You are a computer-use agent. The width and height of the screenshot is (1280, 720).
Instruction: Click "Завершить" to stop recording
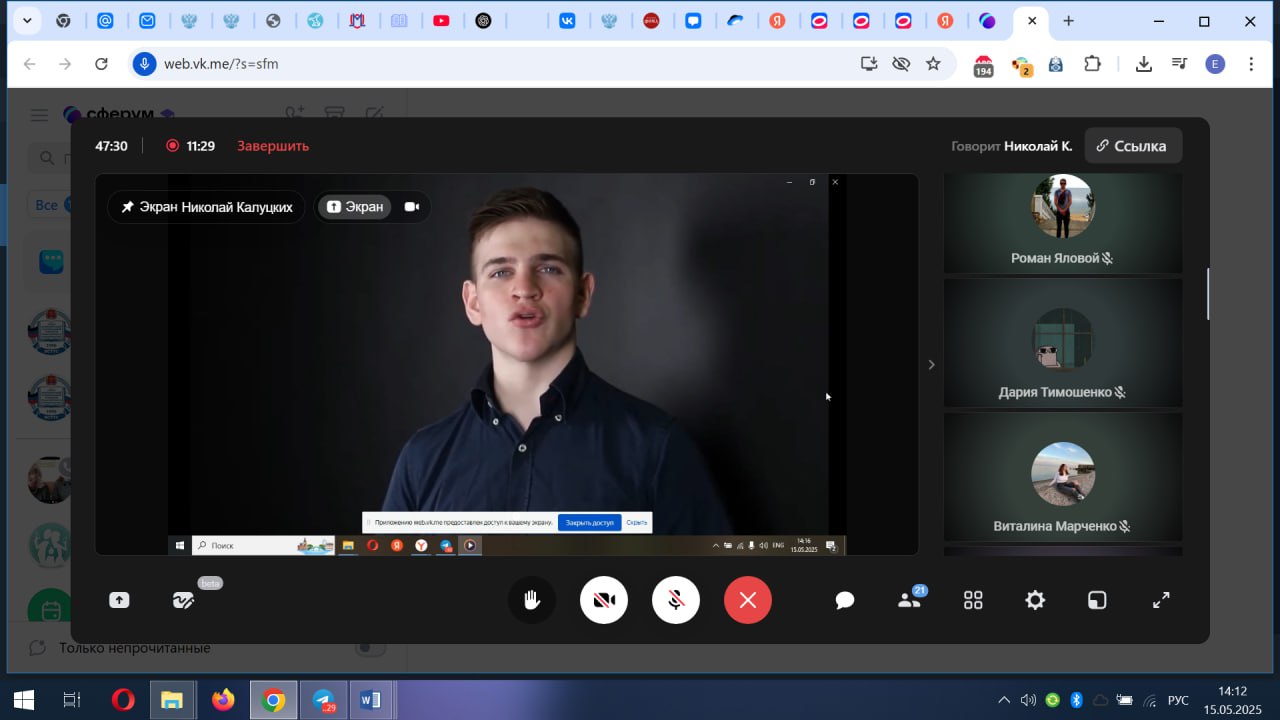pyautogui.click(x=273, y=146)
